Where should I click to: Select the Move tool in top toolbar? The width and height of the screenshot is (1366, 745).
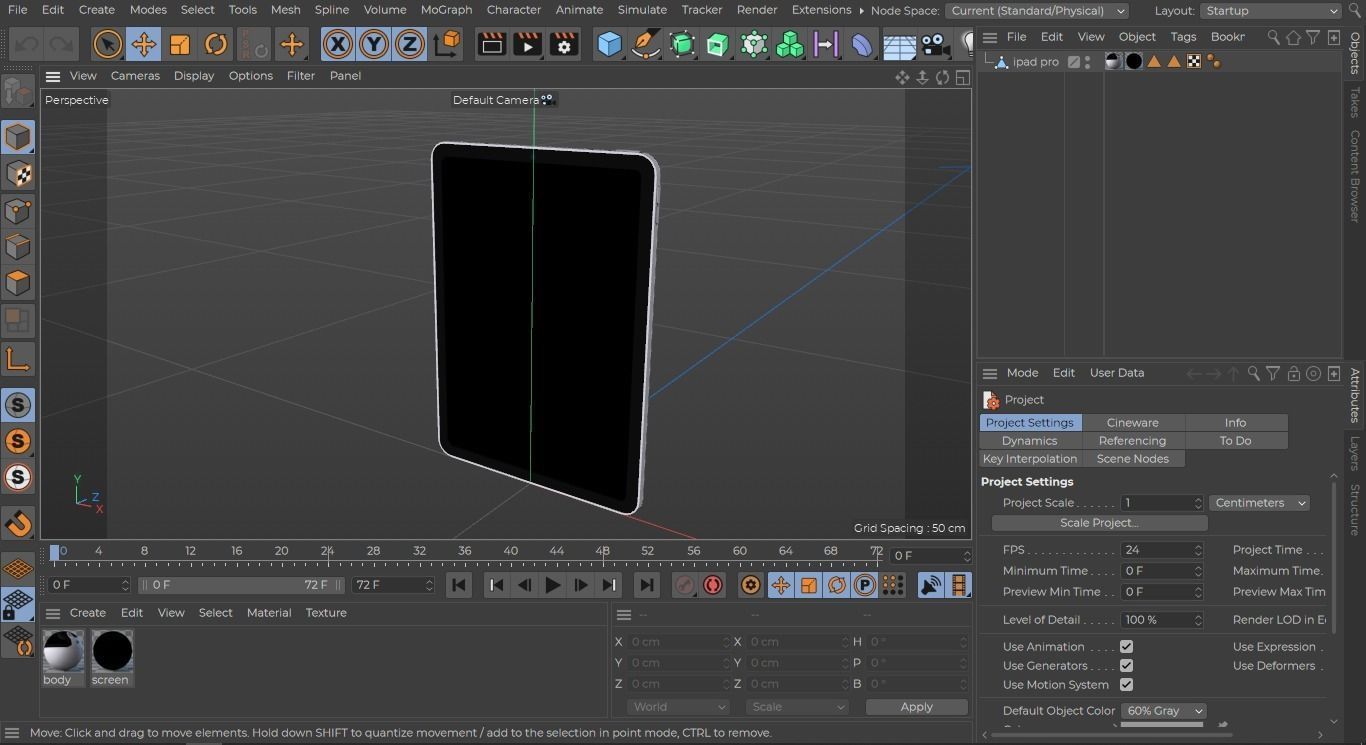tap(143, 44)
